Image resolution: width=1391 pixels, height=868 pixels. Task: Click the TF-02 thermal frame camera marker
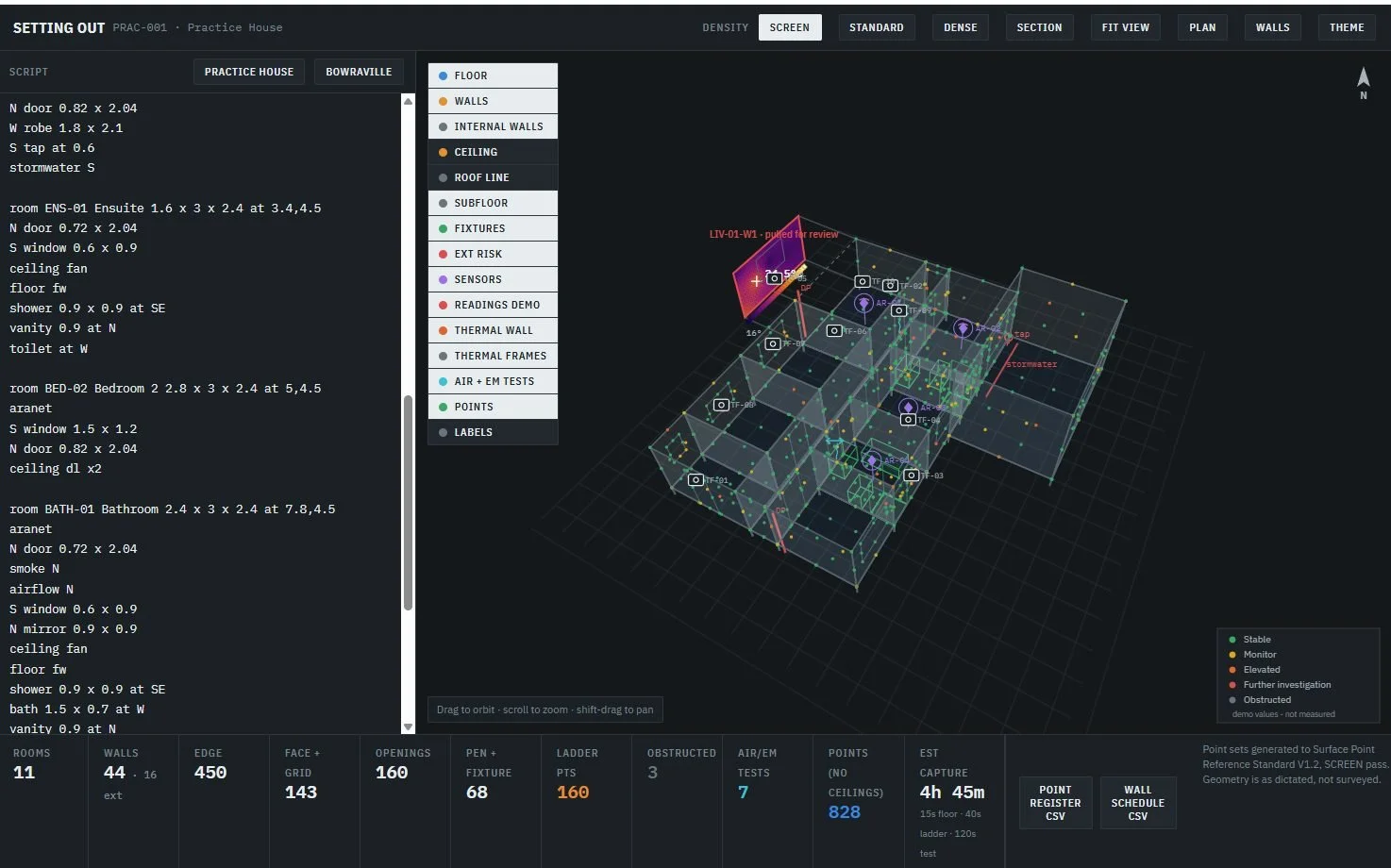point(890,286)
